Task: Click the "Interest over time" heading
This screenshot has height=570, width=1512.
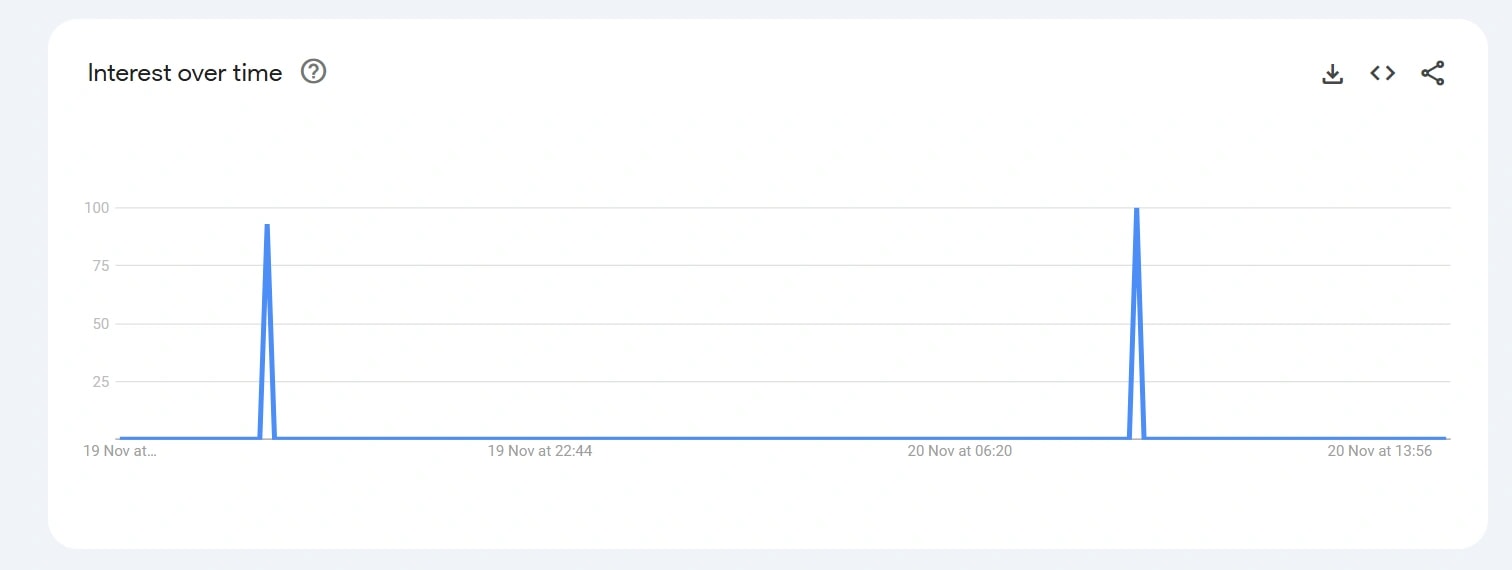Action: click(185, 73)
